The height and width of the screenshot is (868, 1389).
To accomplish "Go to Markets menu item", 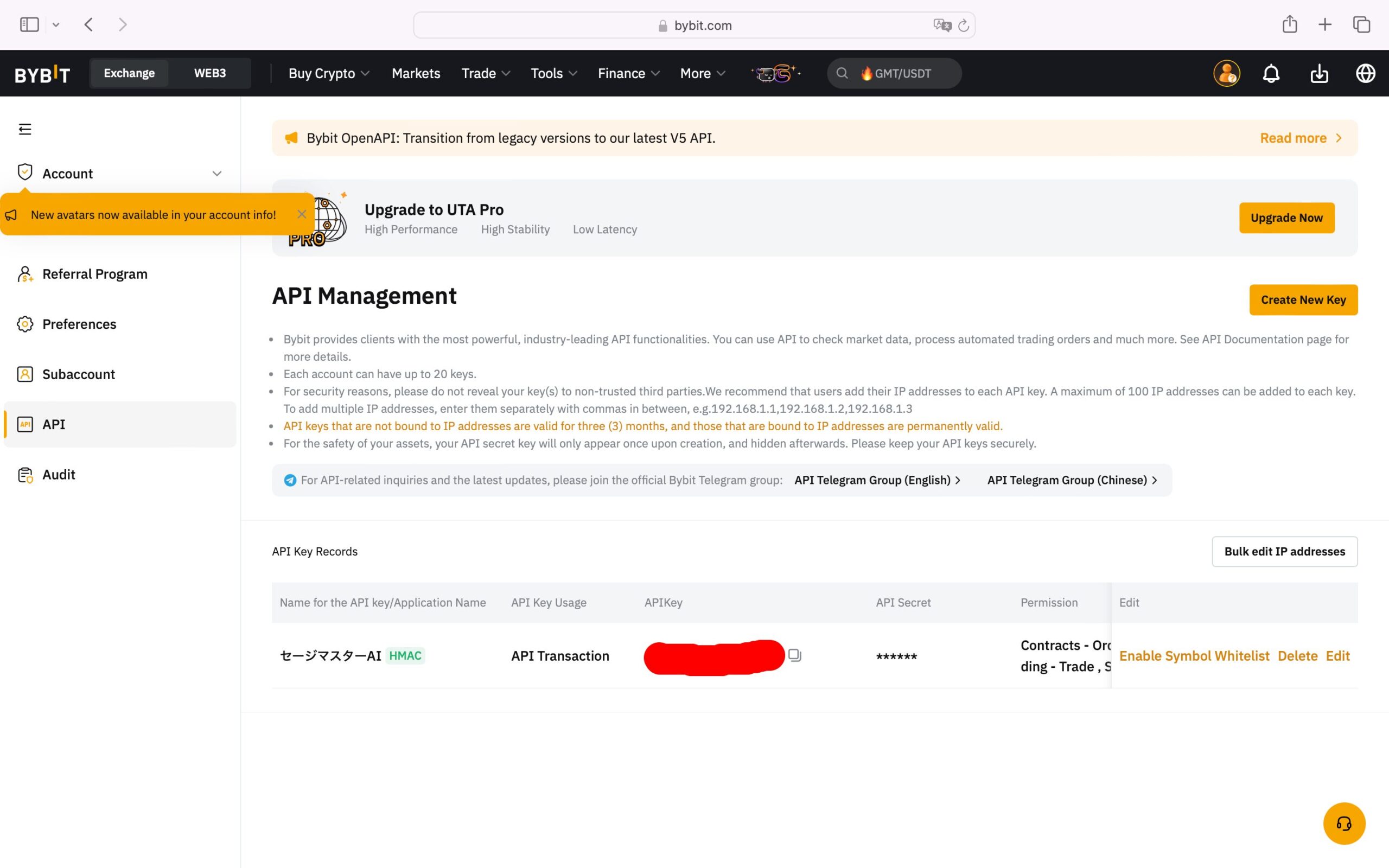I will pyautogui.click(x=416, y=73).
